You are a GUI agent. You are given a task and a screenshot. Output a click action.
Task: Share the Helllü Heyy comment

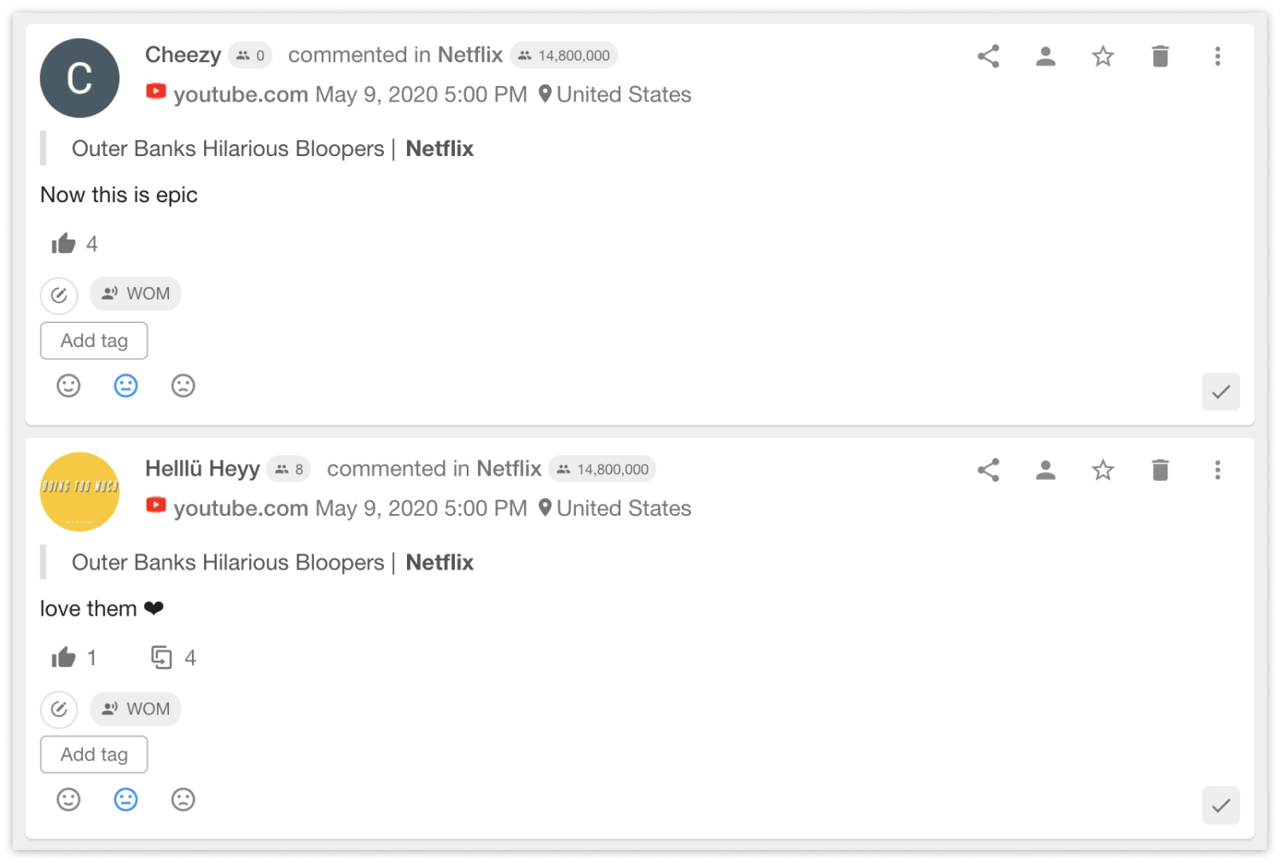(988, 470)
